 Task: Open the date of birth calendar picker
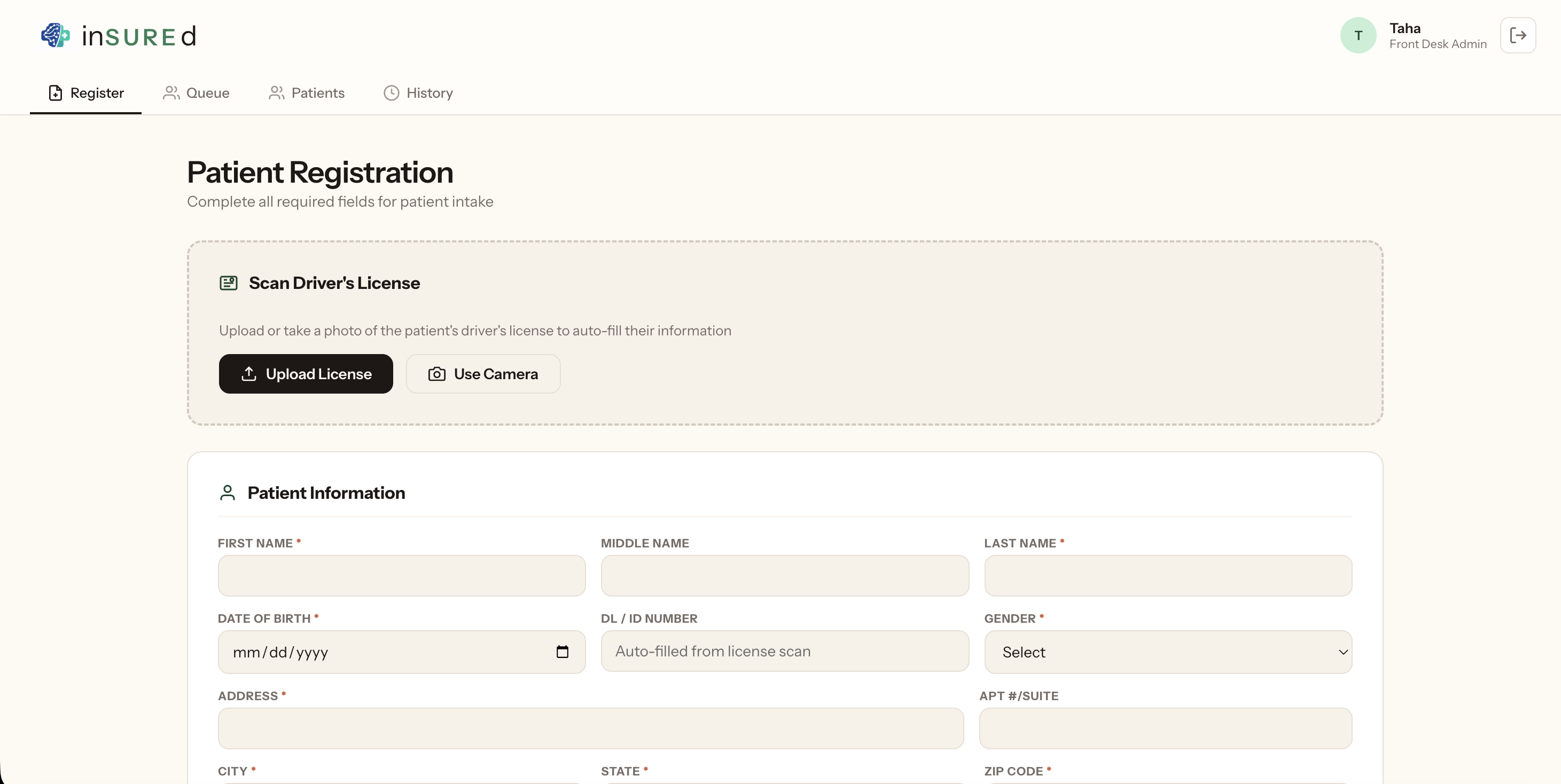click(562, 652)
